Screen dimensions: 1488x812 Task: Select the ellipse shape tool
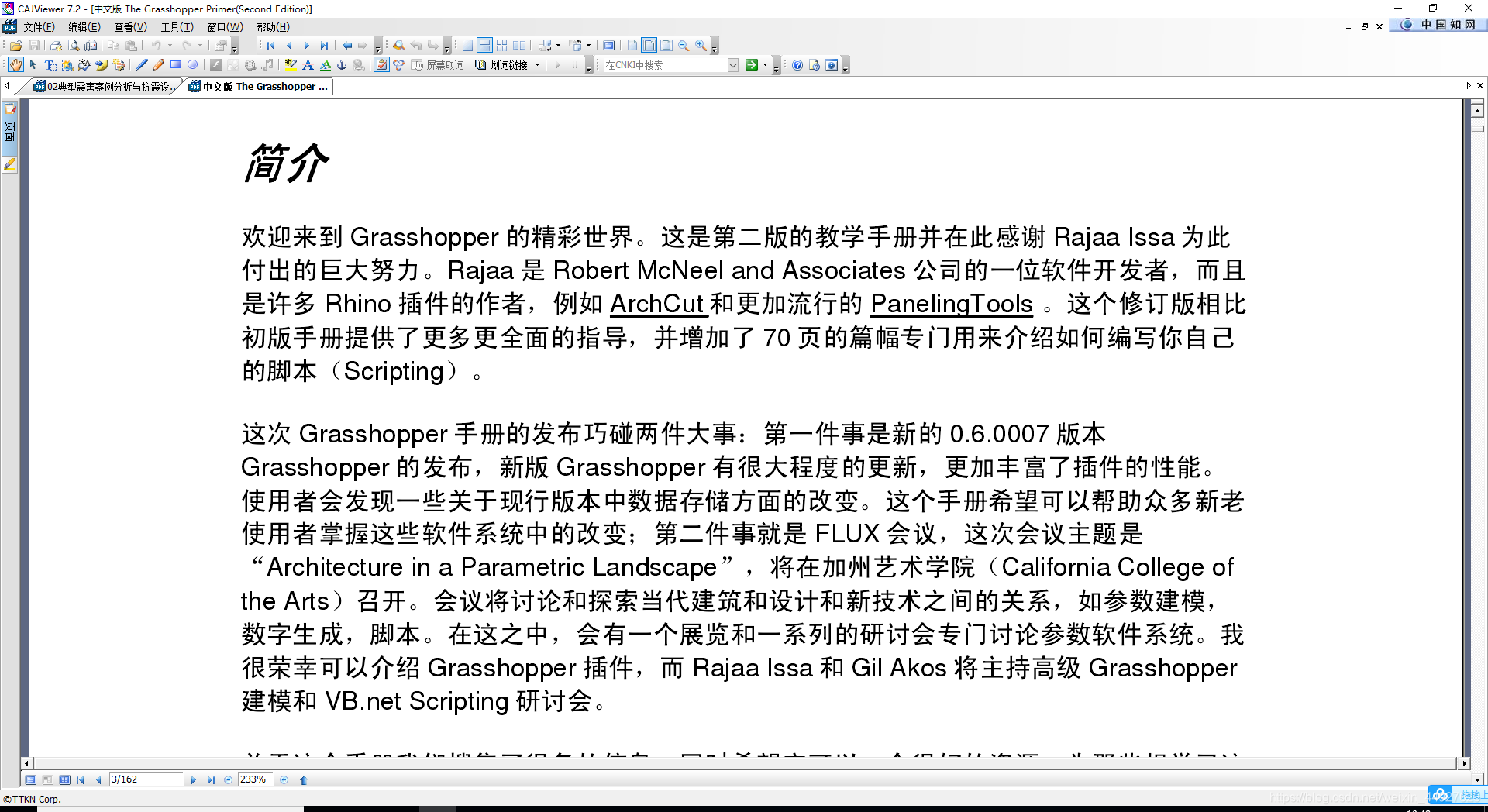(x=193, y=65)
